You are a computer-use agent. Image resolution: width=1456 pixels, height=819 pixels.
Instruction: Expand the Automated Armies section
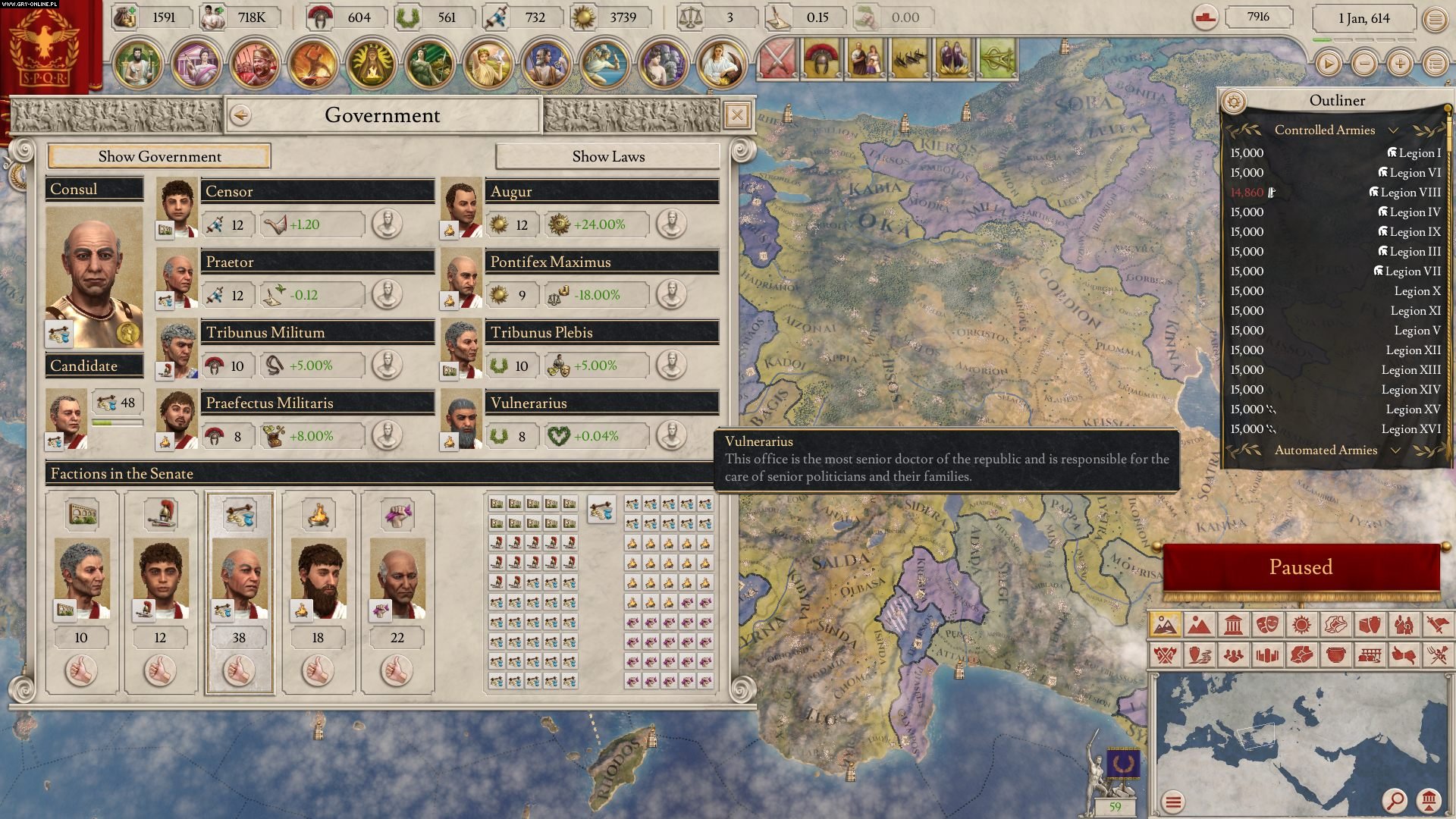[x=1395, y=450]
